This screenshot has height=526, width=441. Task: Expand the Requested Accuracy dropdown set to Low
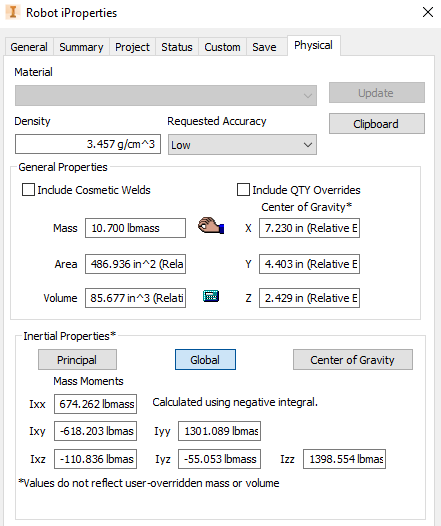click(x=242, y=145)
